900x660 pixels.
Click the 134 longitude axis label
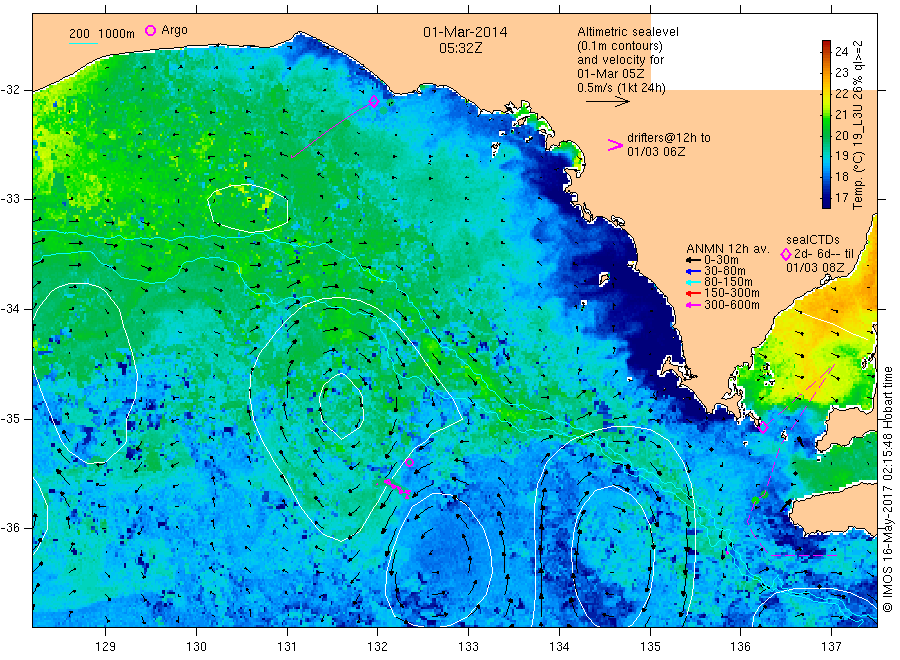tap(559, 647)
